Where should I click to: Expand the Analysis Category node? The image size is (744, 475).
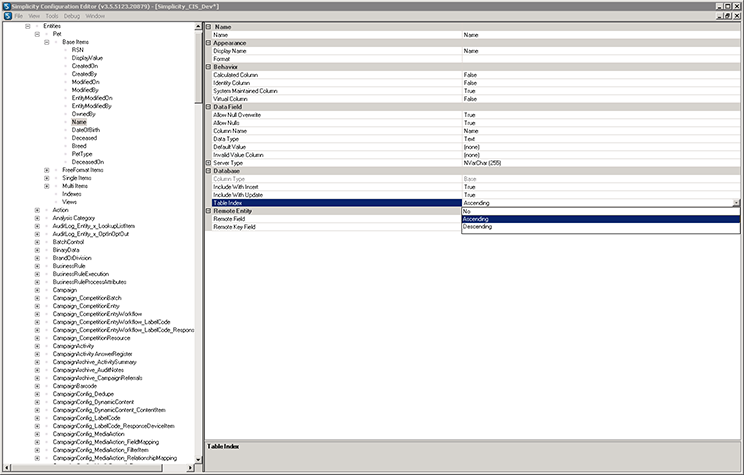(x=37, y=218)
